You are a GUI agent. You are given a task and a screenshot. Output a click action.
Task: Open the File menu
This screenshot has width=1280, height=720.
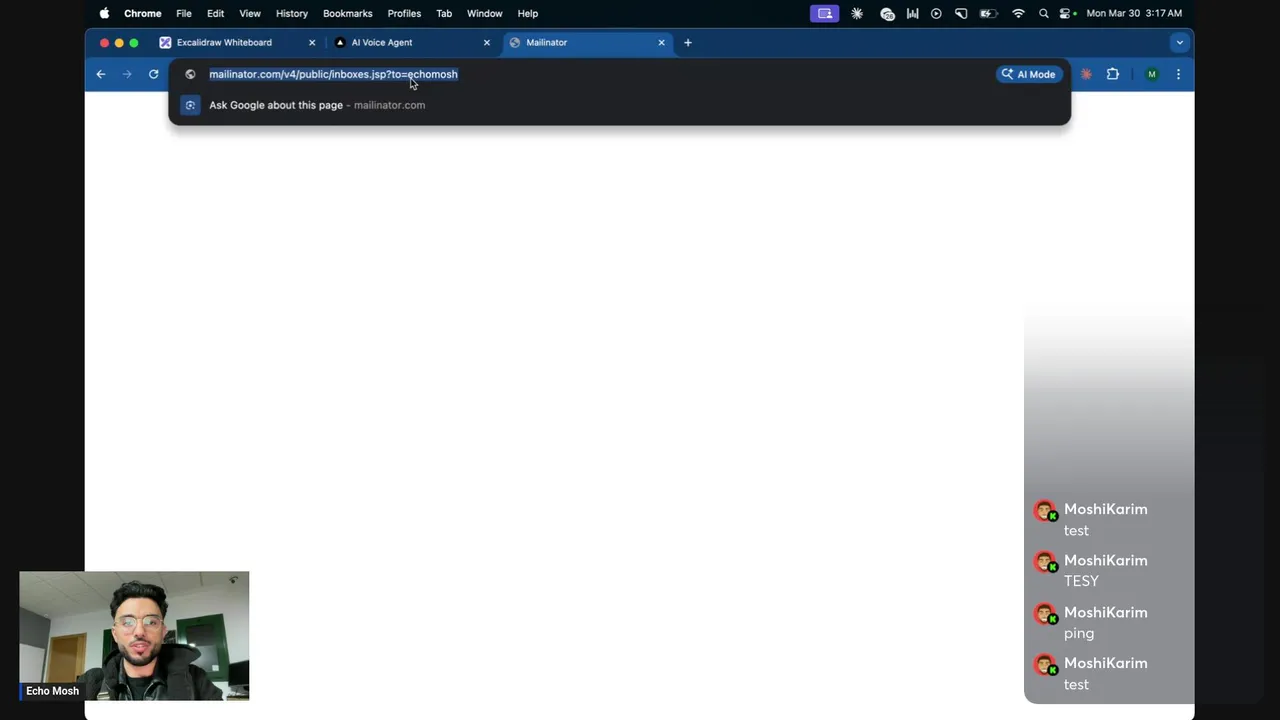[x=184, y=13]
